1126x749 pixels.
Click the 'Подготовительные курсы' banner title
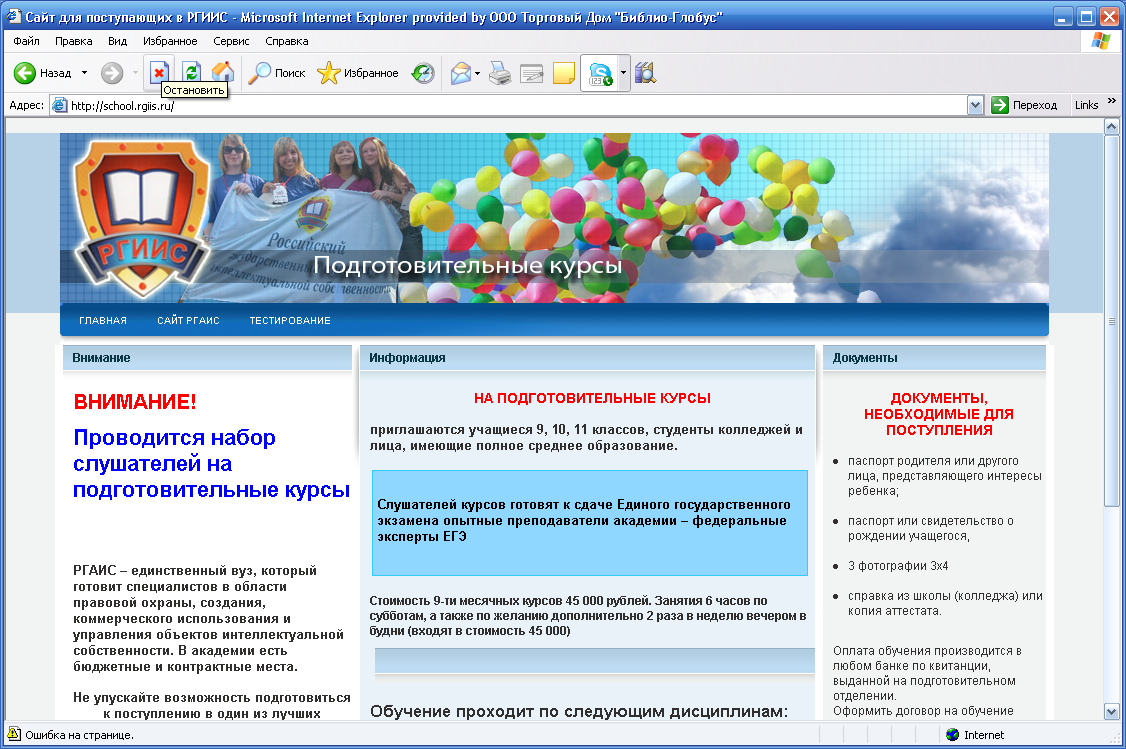468,266
